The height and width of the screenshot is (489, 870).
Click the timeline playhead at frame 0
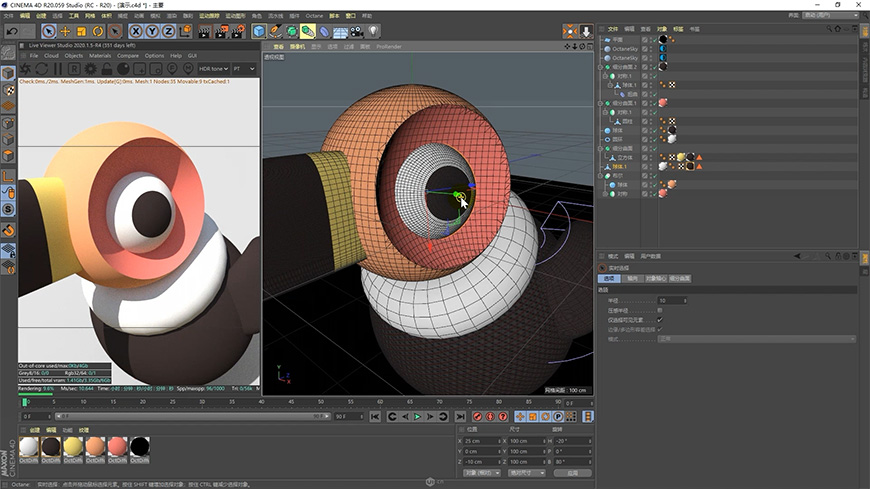(x=24, y=402)
